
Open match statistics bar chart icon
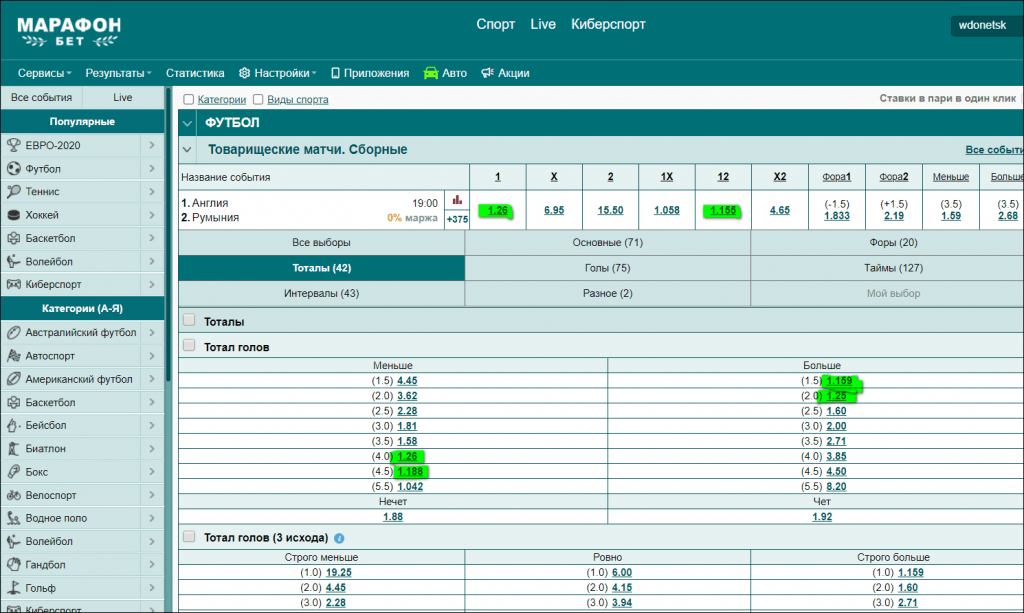(x=457, y=200)
